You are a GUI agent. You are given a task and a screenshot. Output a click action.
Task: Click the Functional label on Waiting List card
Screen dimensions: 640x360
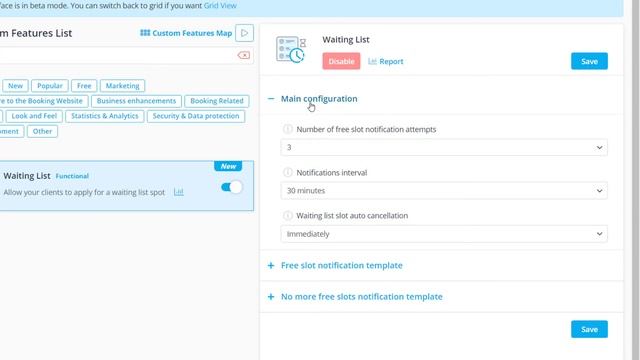click(72, 176)
